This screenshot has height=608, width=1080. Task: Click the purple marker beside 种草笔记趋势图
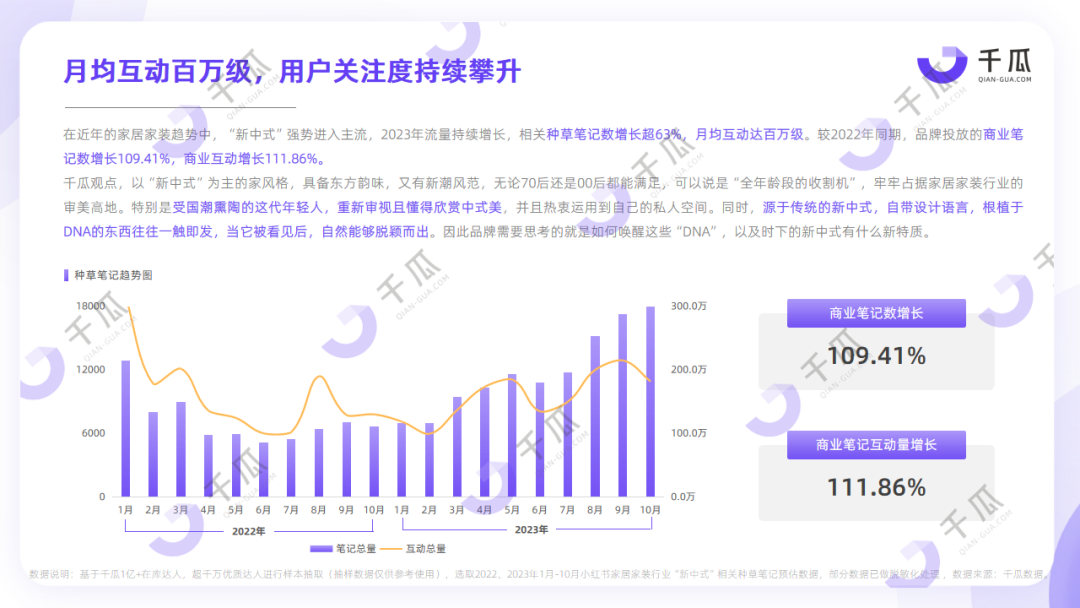(66, 274)
